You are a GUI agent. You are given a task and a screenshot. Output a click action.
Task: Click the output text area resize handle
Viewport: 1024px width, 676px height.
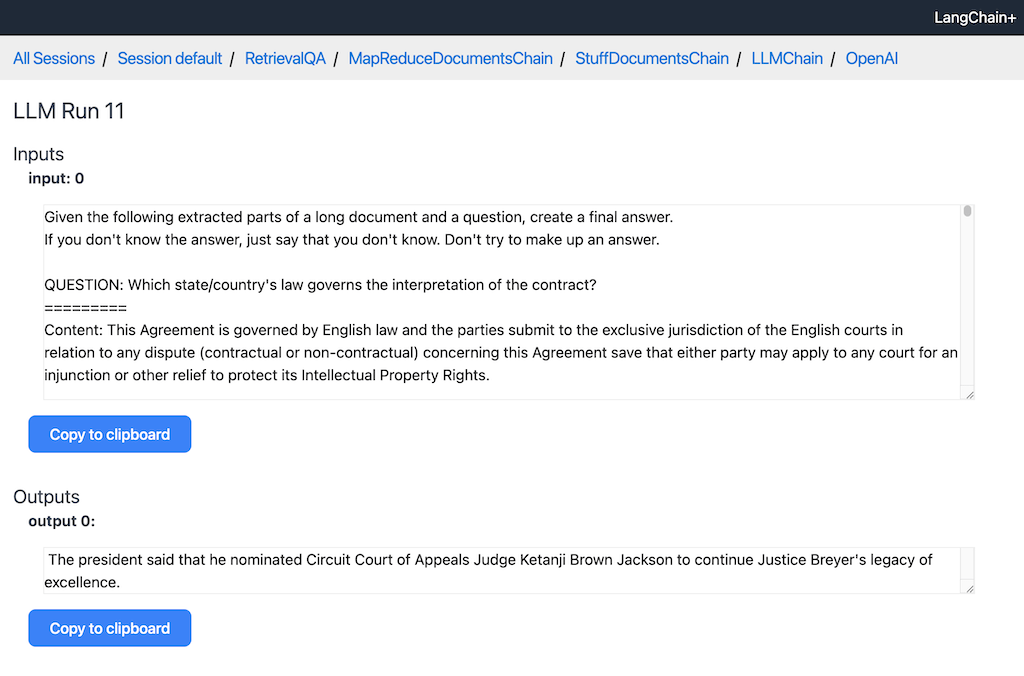[969, 588]
